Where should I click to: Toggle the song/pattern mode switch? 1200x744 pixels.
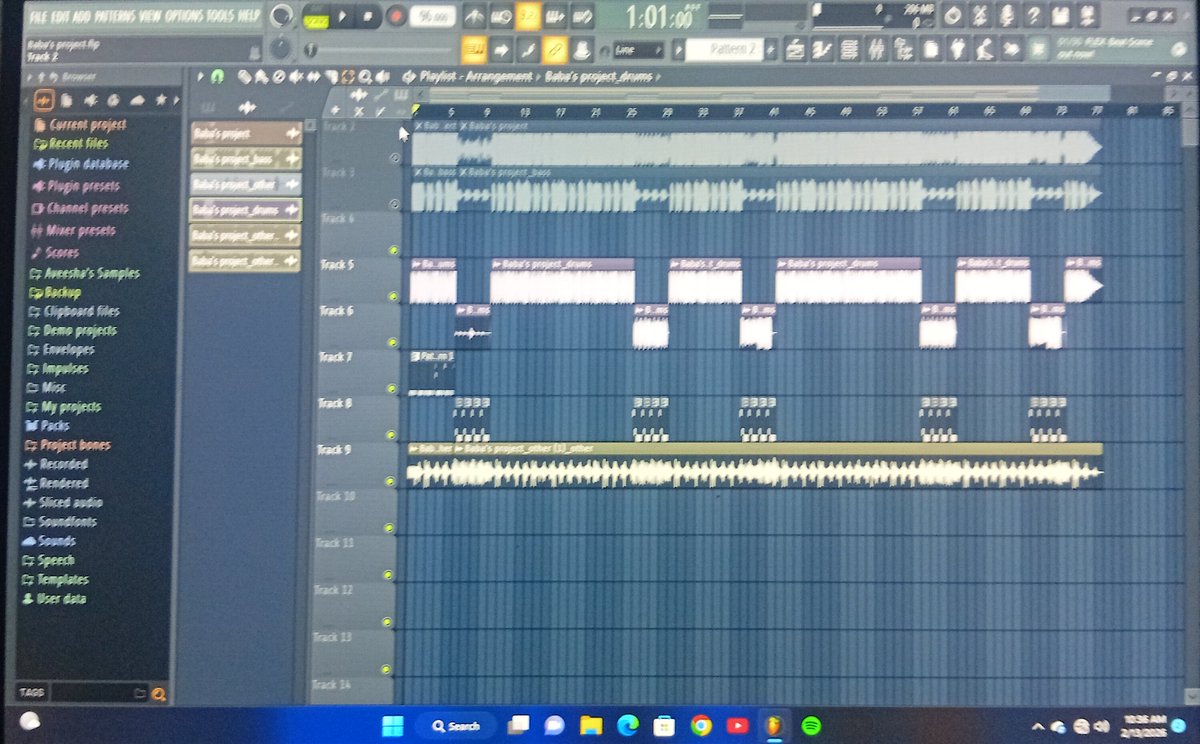tap(315, 18)
